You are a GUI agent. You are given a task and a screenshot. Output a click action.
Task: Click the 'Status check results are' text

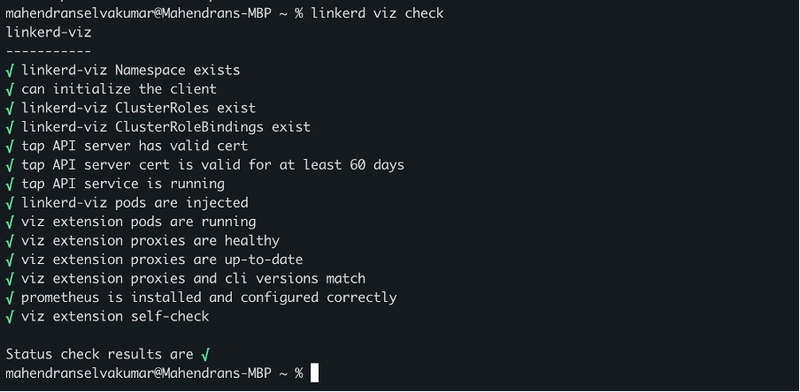(x=99, y=354)
